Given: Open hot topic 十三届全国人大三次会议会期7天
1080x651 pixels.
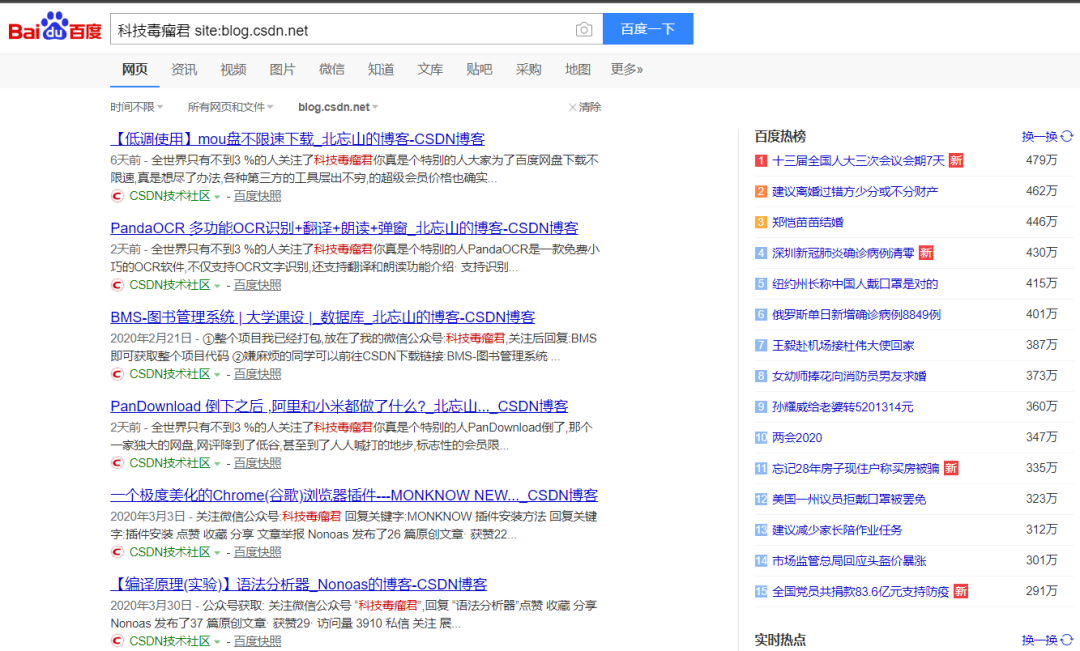Looking at the screenshot, I should pos(858,161).
